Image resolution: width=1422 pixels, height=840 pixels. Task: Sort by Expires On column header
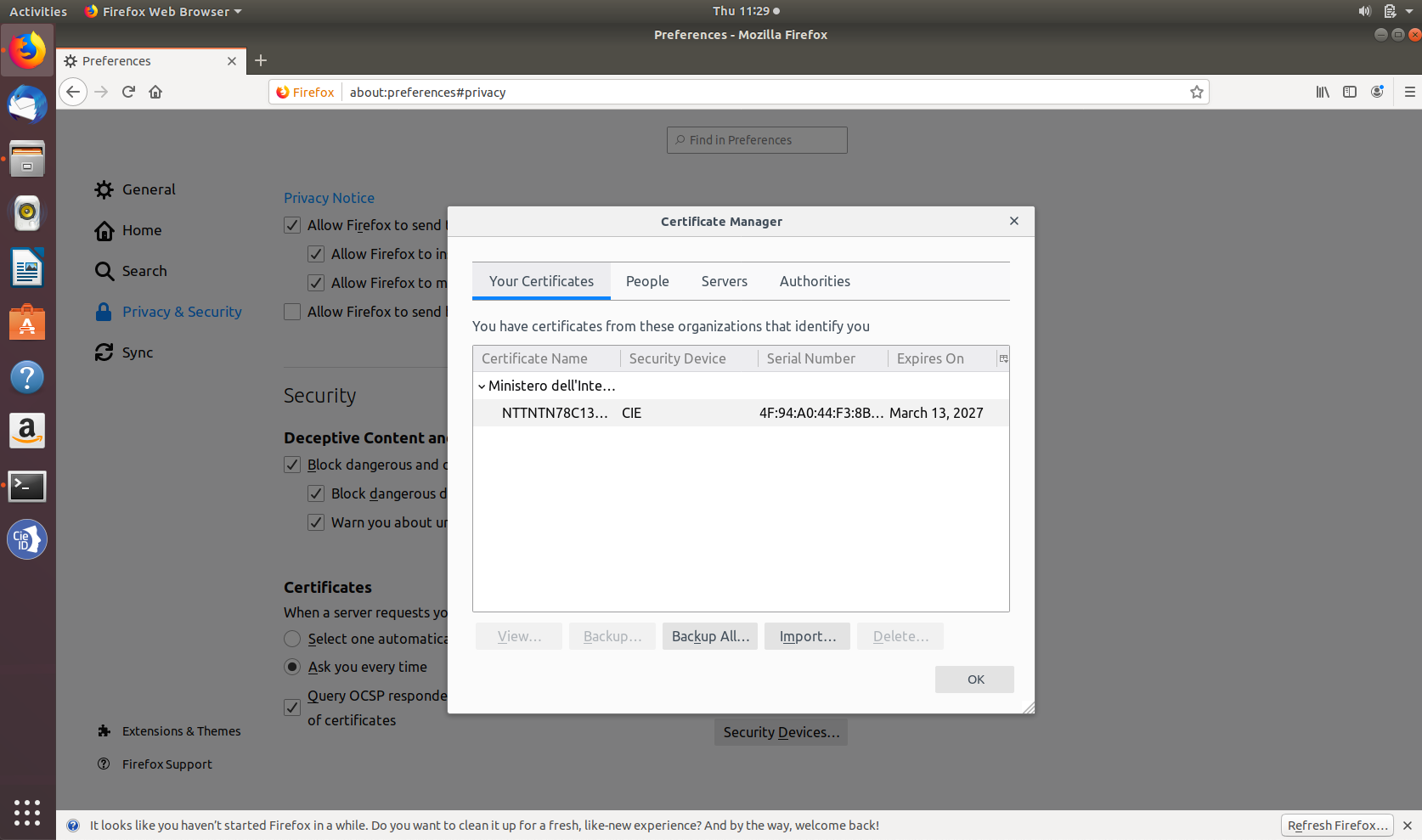(942, 358)
